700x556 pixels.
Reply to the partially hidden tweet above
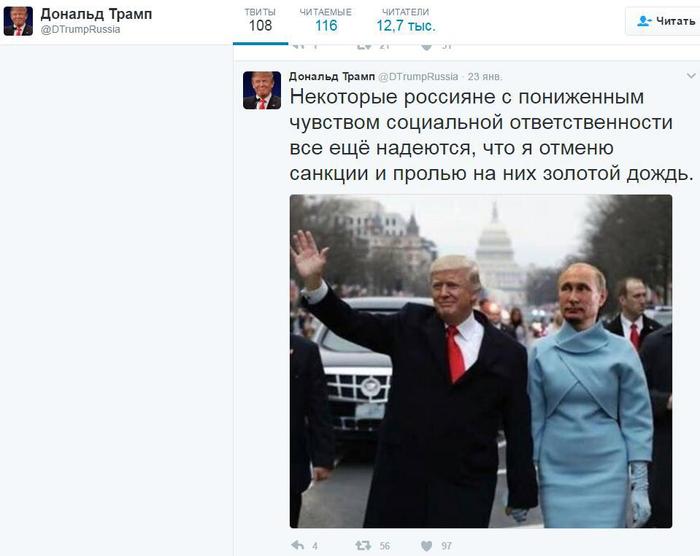click(x=298, y=46)
